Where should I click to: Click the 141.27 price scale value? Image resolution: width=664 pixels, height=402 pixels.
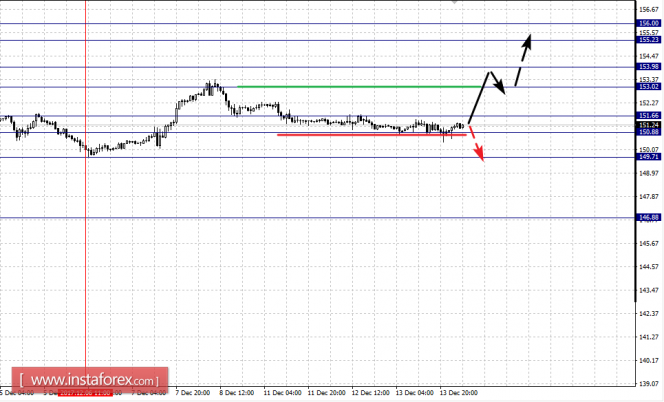coord(649,337)
